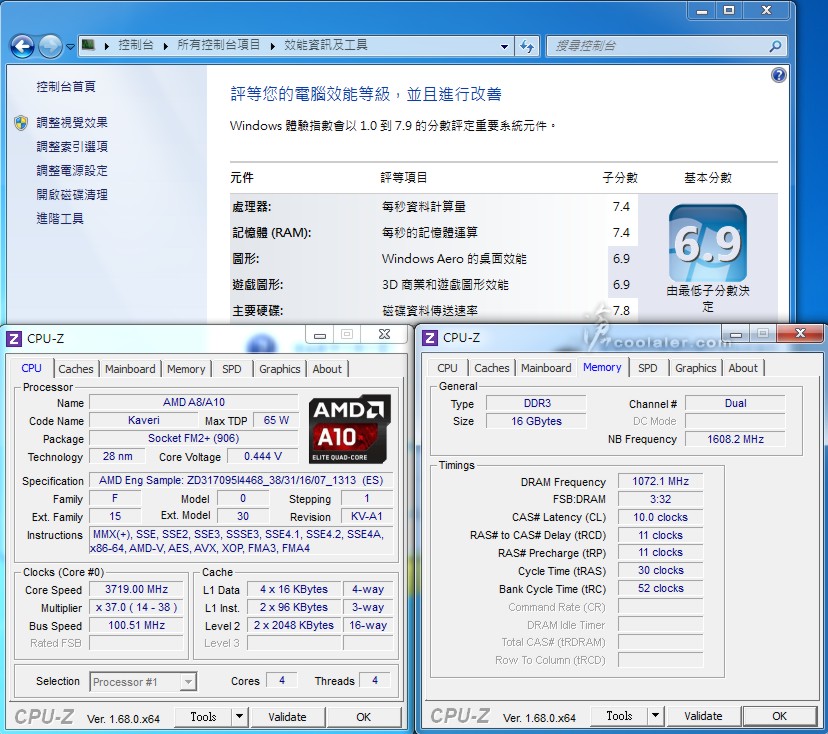Open 調整電源設定 link
This screenshot has width=828, height=734.
click(72, 171)
